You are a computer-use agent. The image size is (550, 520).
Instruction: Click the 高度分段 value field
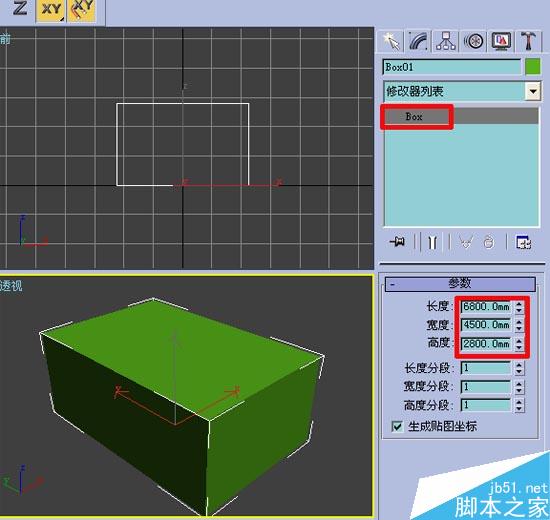click(486, 405)
